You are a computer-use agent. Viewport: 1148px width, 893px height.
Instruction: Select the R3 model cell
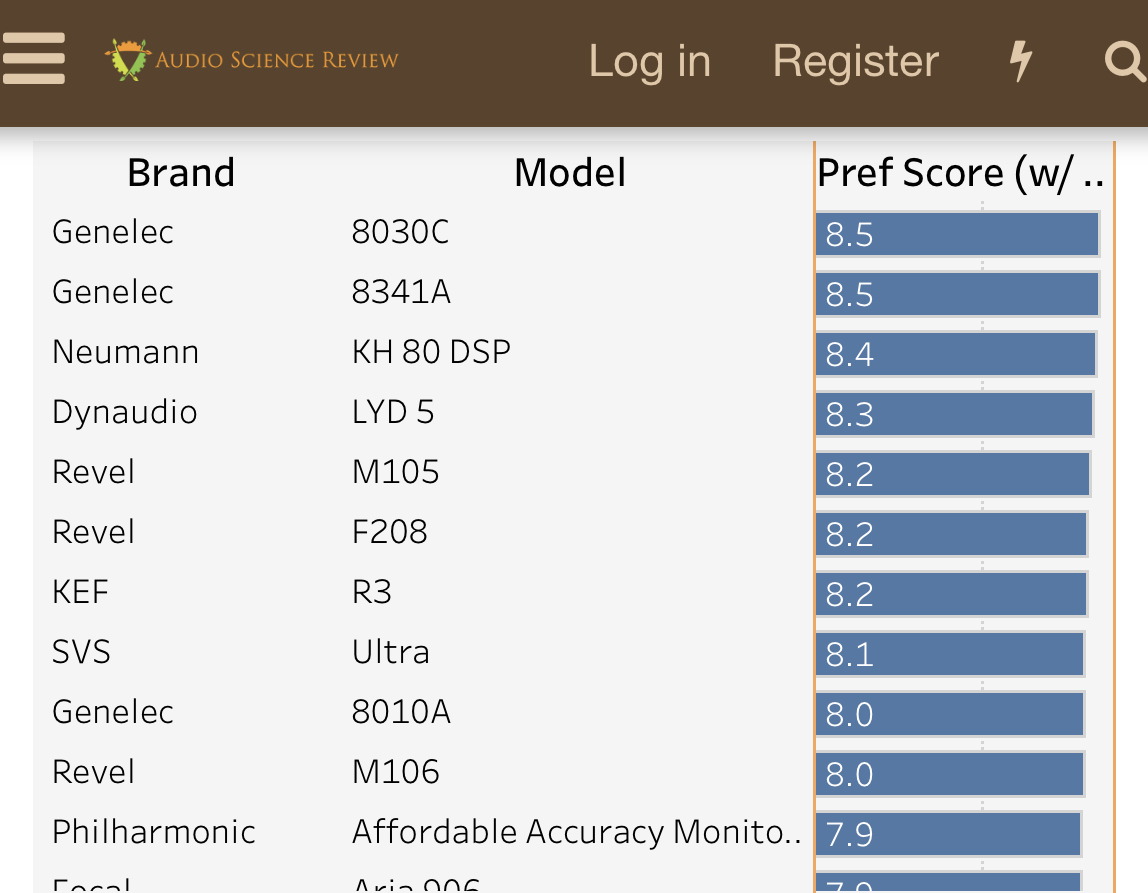tap(372, 592)
